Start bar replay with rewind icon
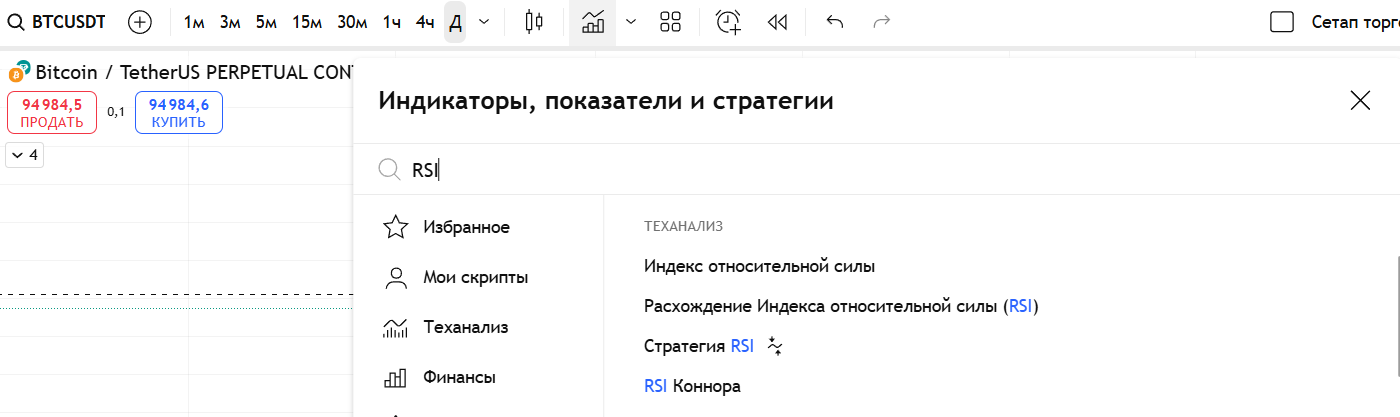 click(777, 22)
